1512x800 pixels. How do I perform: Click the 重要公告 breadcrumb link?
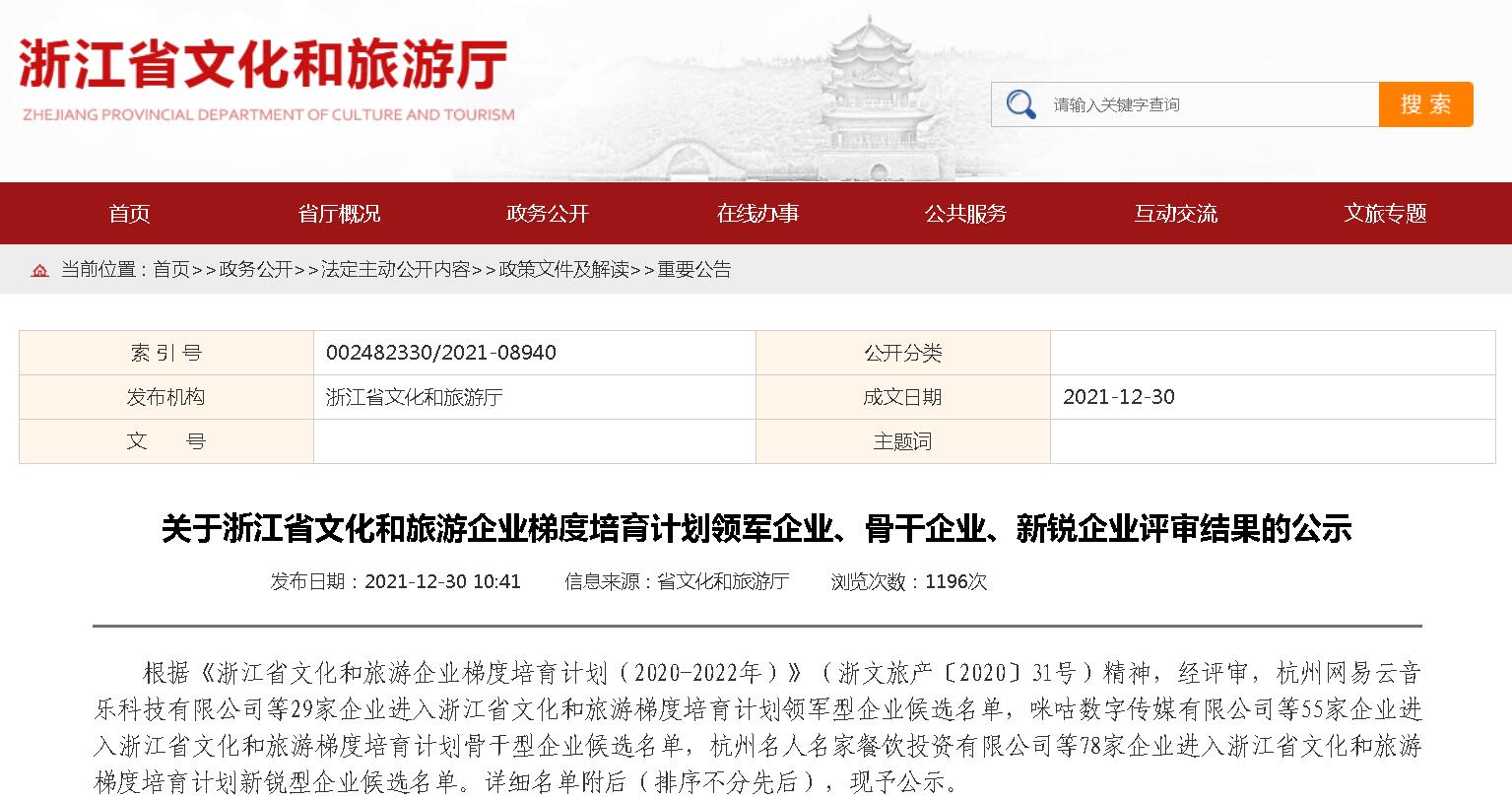click(x=694, y=270)
